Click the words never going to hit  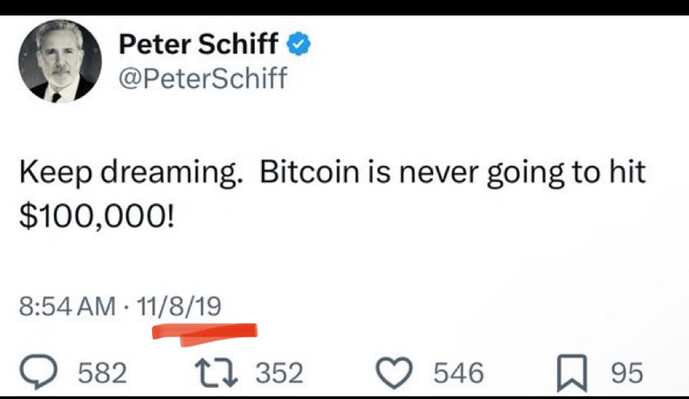pos(522,173)
